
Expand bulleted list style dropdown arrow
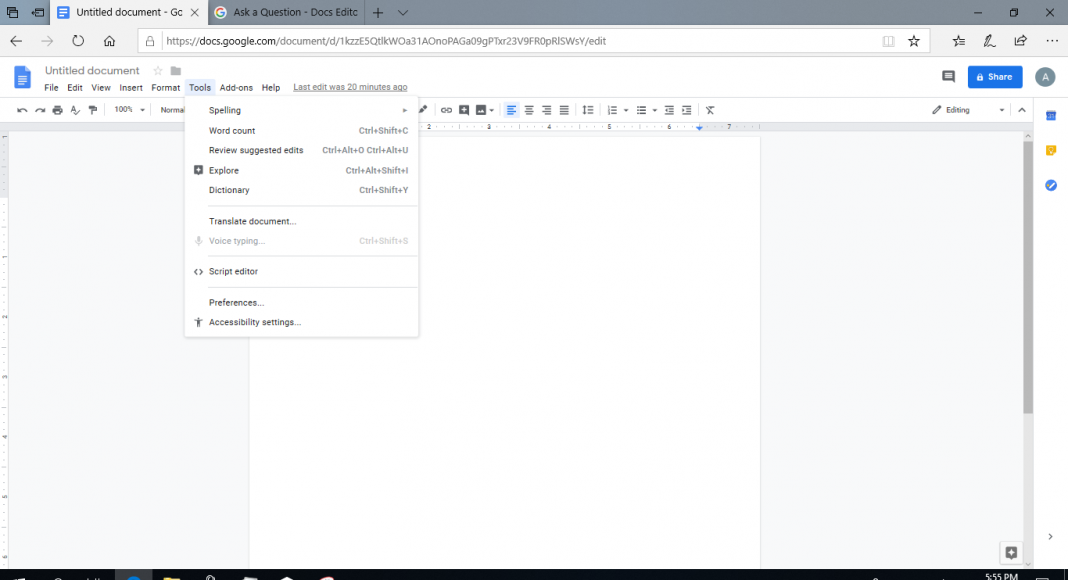pos(655,110)
